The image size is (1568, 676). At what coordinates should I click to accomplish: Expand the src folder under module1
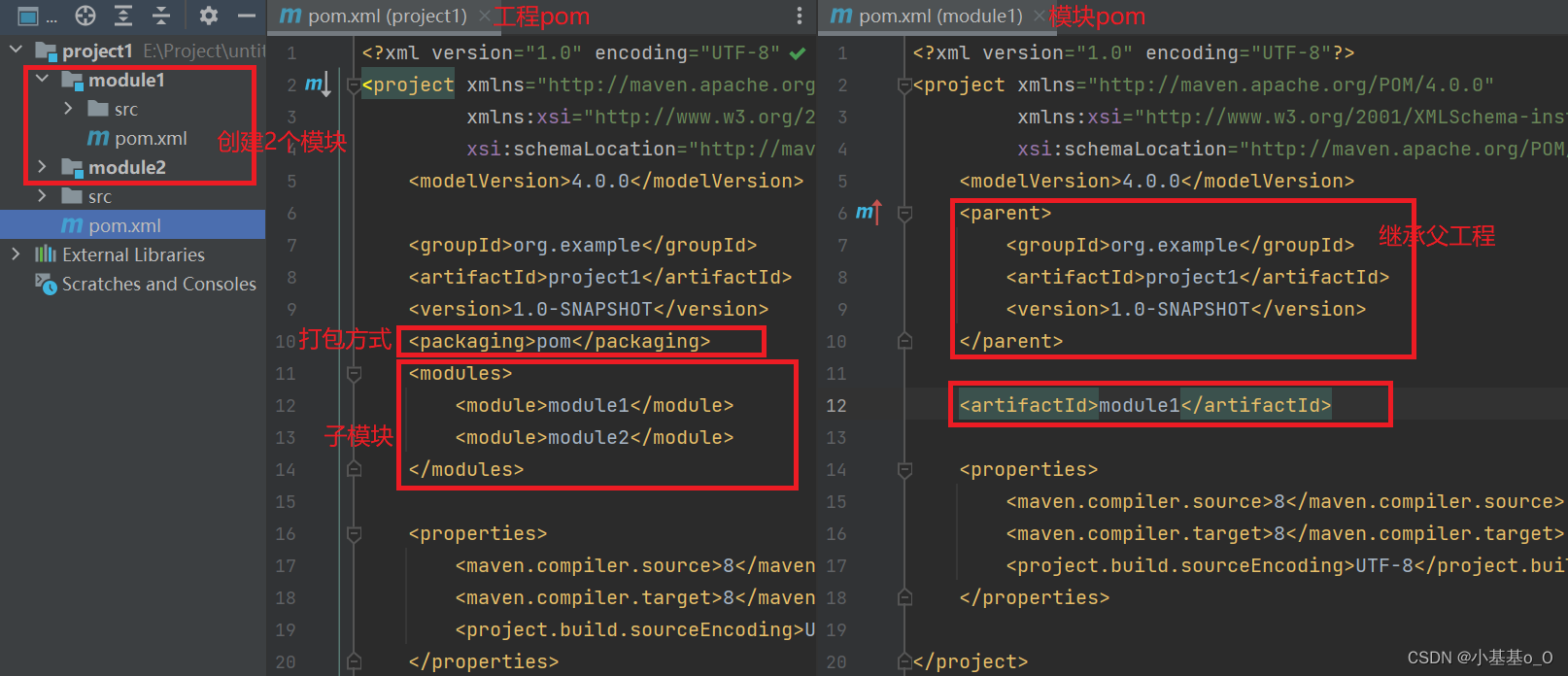click(68, 108)
